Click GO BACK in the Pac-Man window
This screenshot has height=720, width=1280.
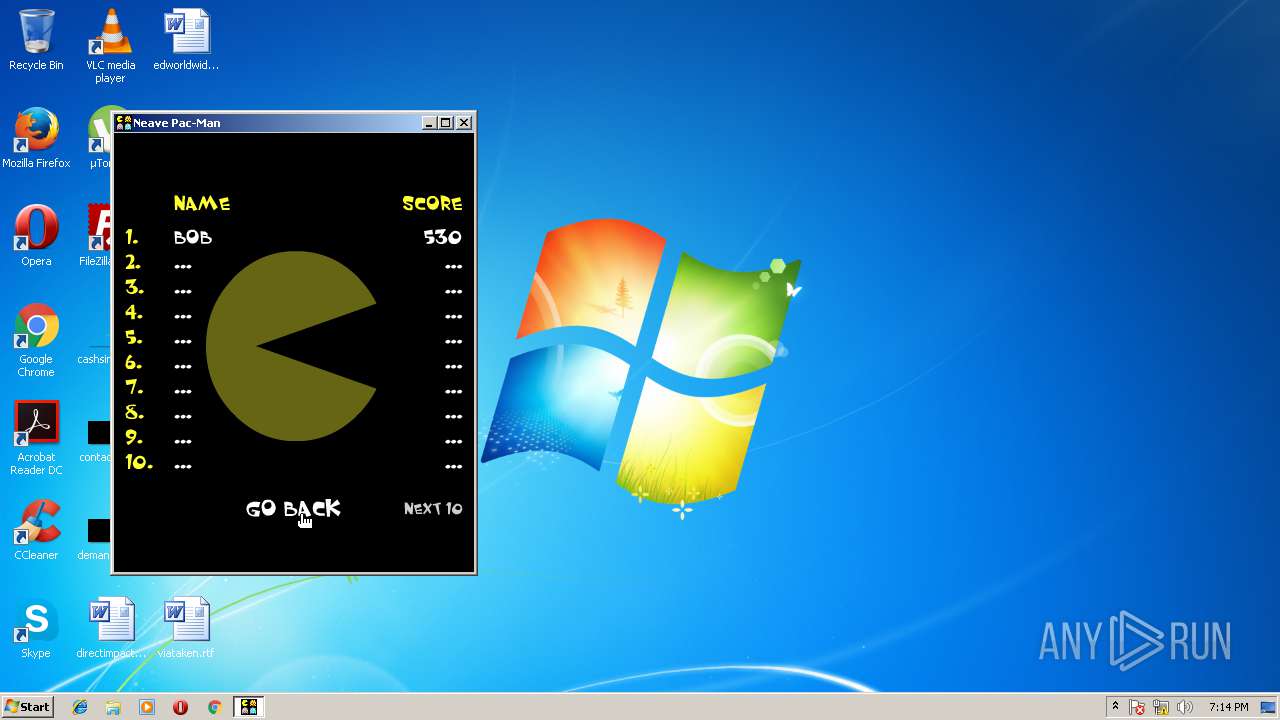click(x=293, y=508)
